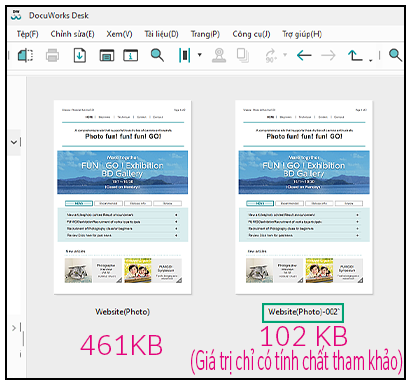
Task: Expand the dropdown next to binder icon
Action: click(200, 55)
